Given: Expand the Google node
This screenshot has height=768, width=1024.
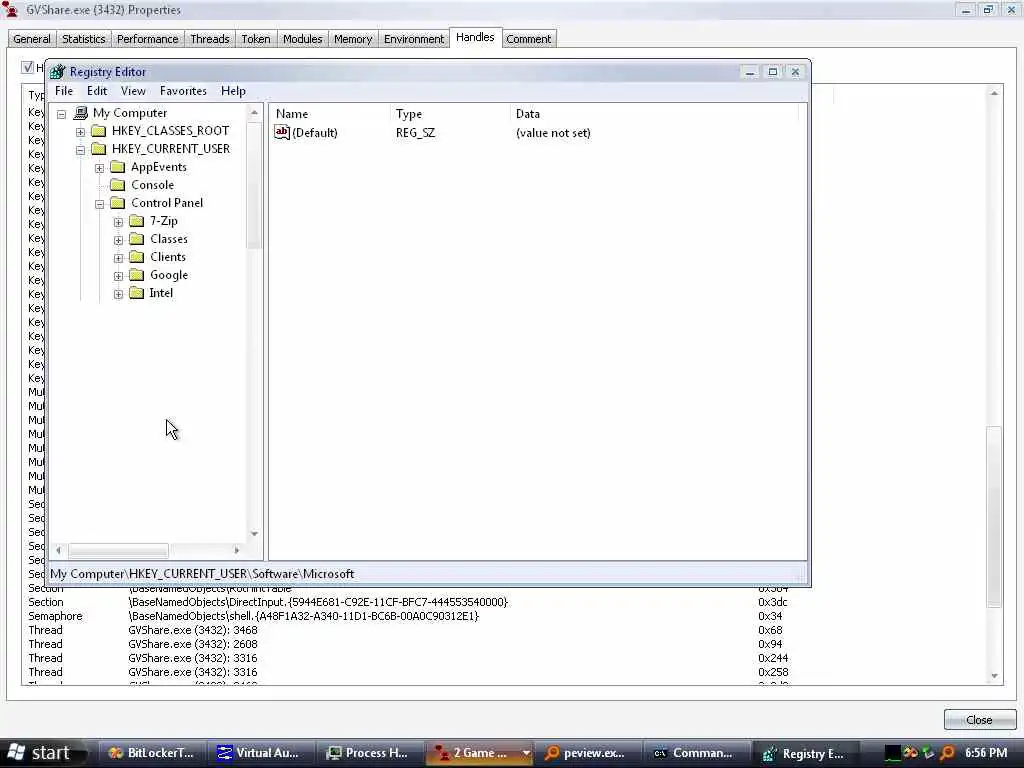Looking at the screenshot, I should [x=118, y=276].
